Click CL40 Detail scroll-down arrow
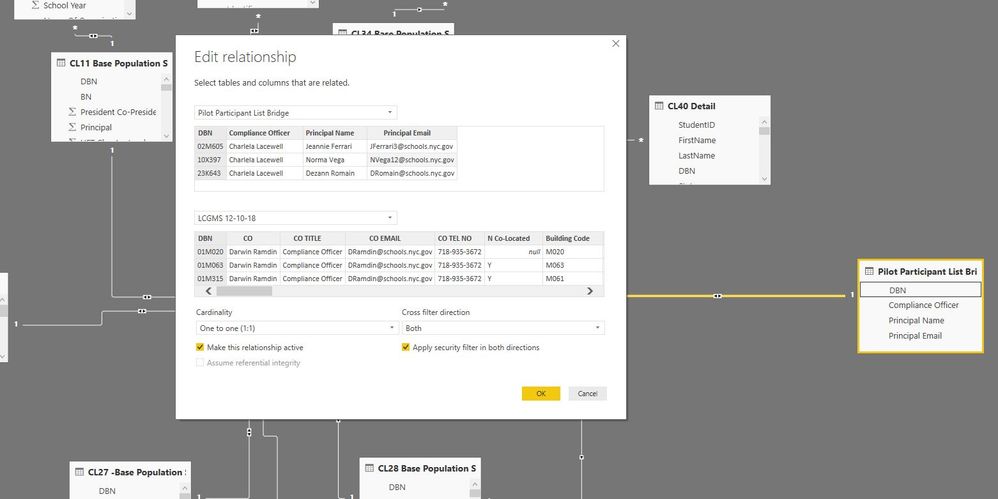The image size is (998, 499). pos(764,179)
